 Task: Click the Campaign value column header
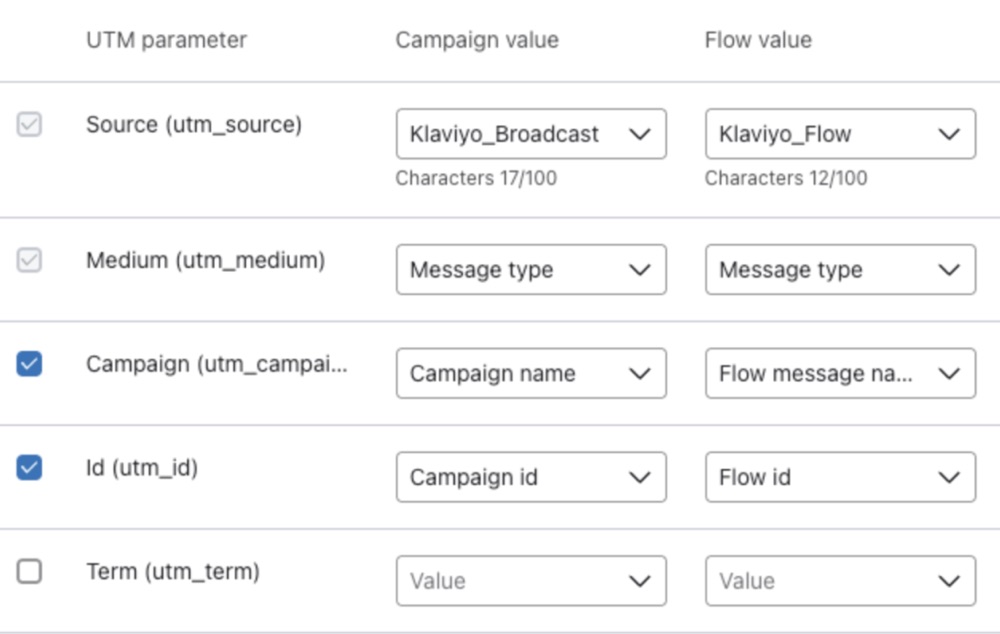477,40
